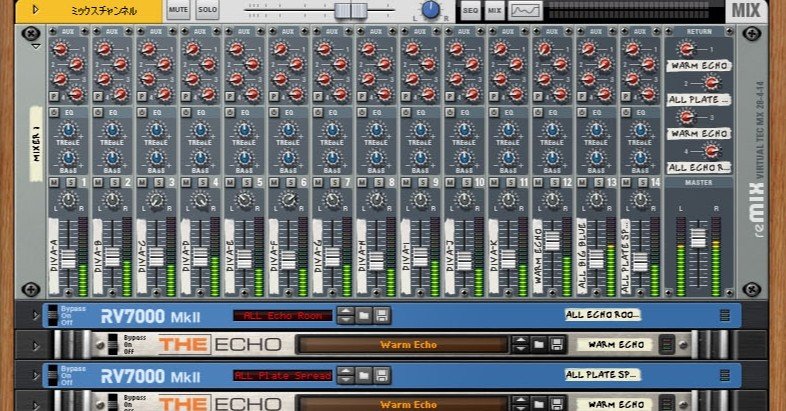Click folder icon on The Echo between the RV7000 units
This screenshot has height=411, width=786.
click(x=539, y=345)
